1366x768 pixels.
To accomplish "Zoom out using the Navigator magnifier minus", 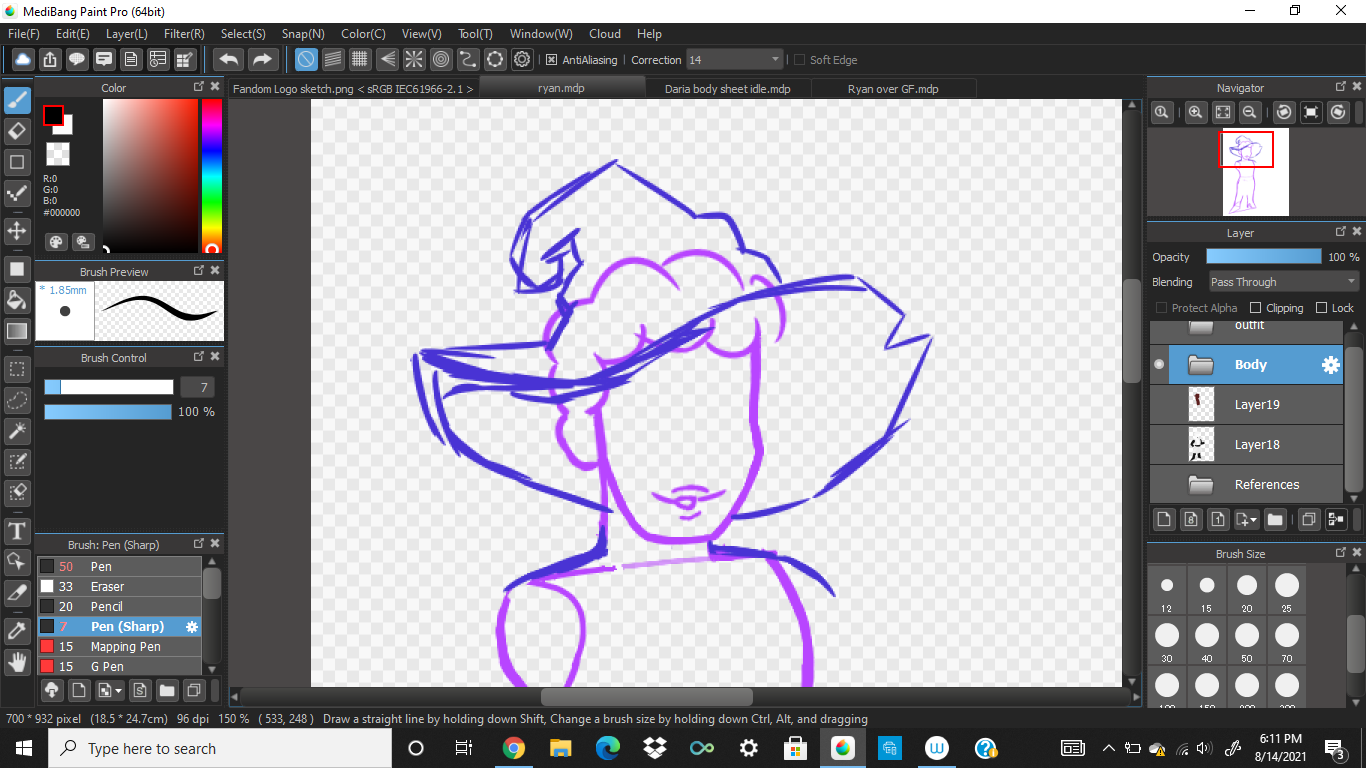I will [1249, 113].
